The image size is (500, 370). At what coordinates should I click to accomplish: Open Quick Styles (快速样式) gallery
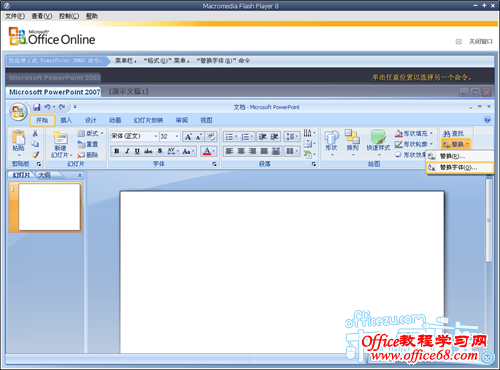378,143
